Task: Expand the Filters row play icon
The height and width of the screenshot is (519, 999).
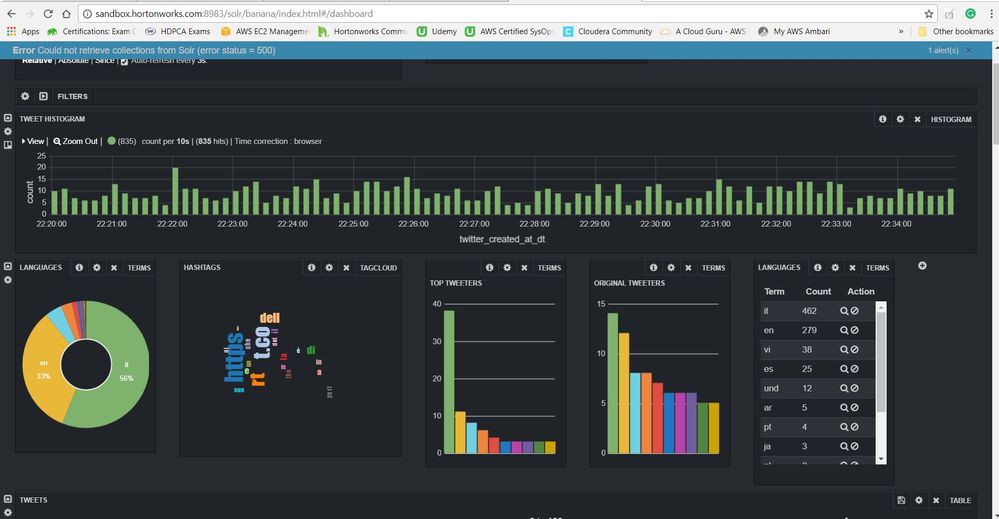Action: pos(43,96)
